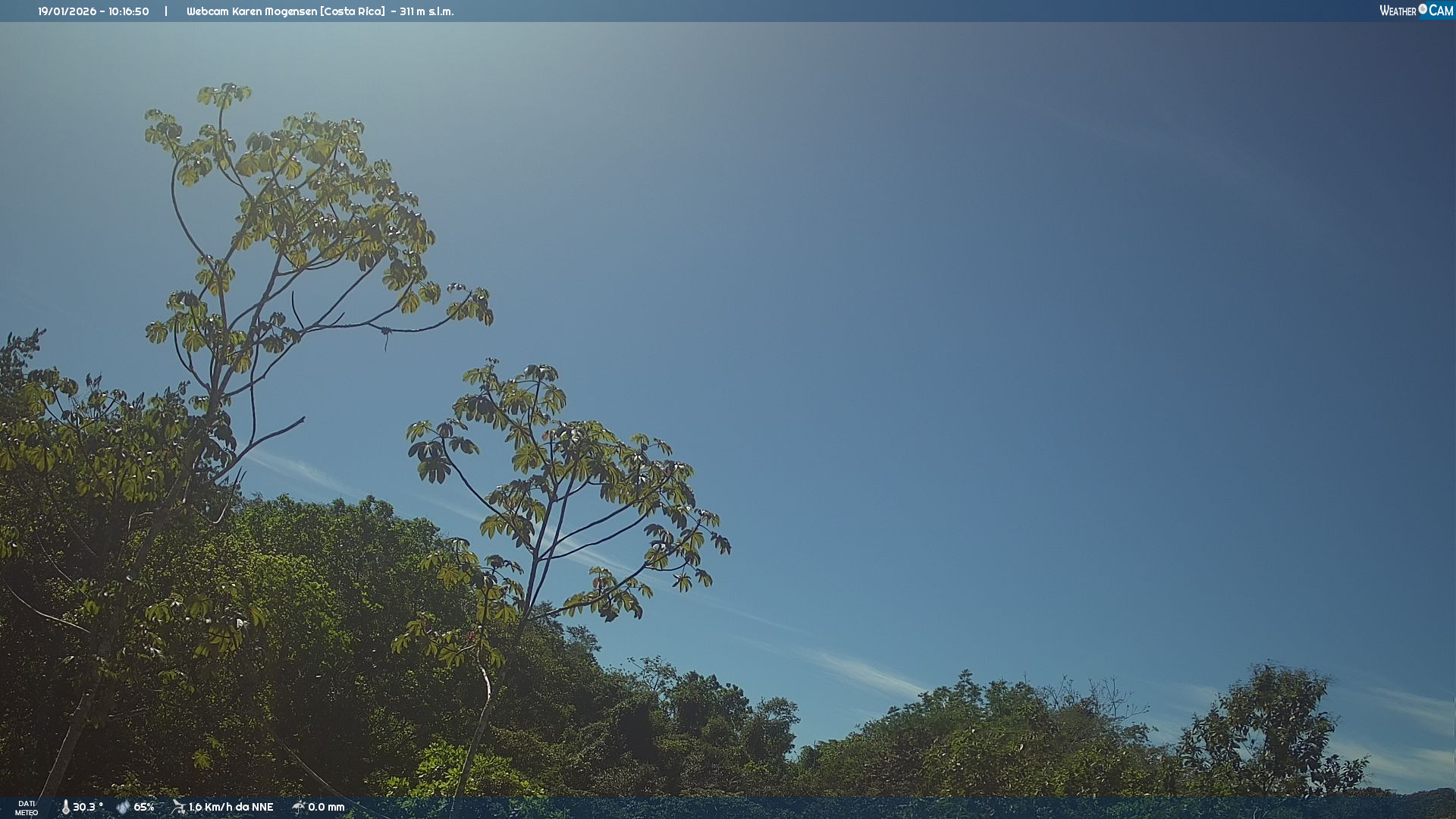1456x819 pixels.
Task: Select the DATI METEO label
Action: 27,808
